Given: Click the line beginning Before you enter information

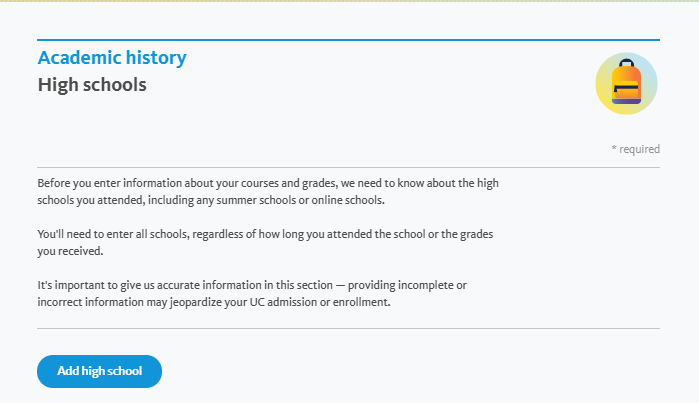Looking at the screenshot, I should [x=268, y=183].
